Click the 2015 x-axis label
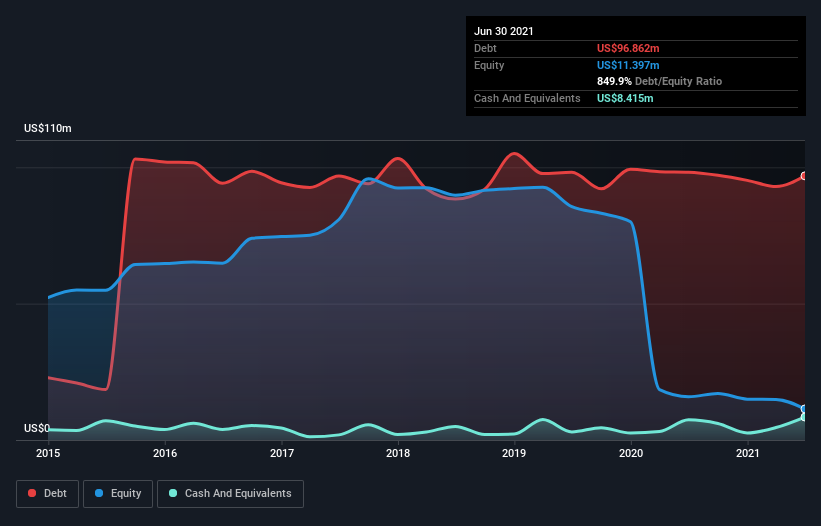The image size is (821, 526). pos(48,453)
